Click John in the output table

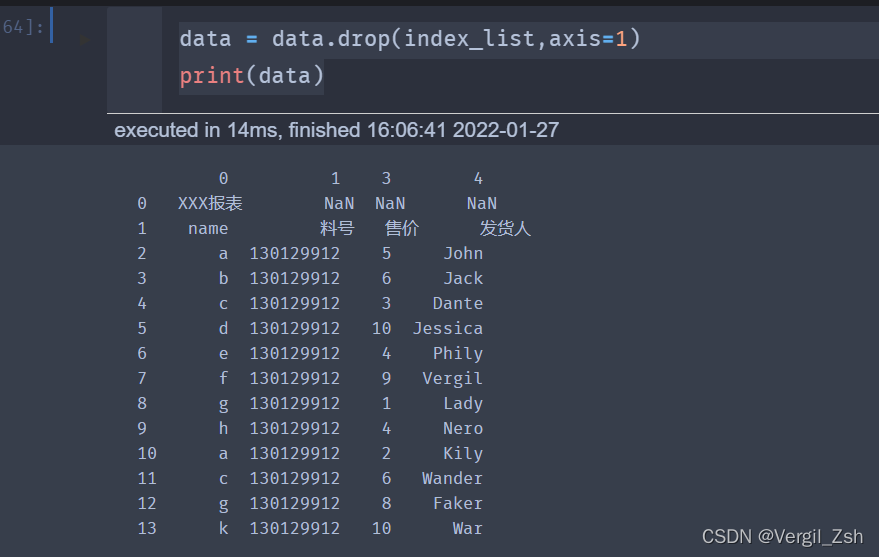pos(463,253)
